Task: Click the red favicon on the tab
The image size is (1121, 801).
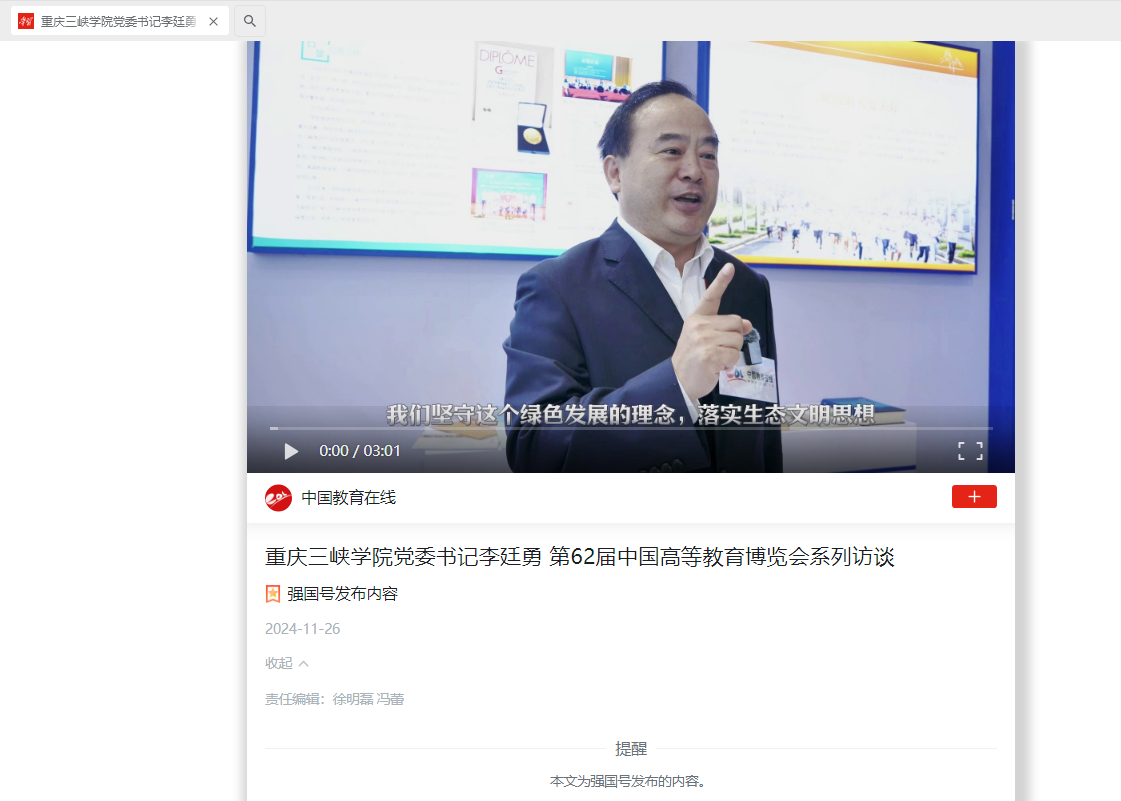Action: coord(26,21)
